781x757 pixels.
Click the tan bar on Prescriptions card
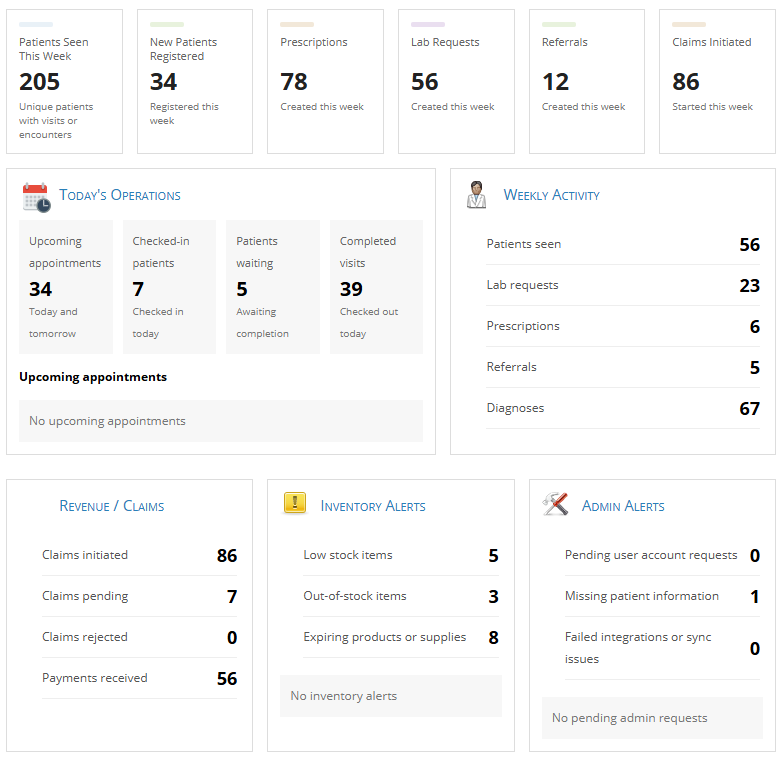297,24
